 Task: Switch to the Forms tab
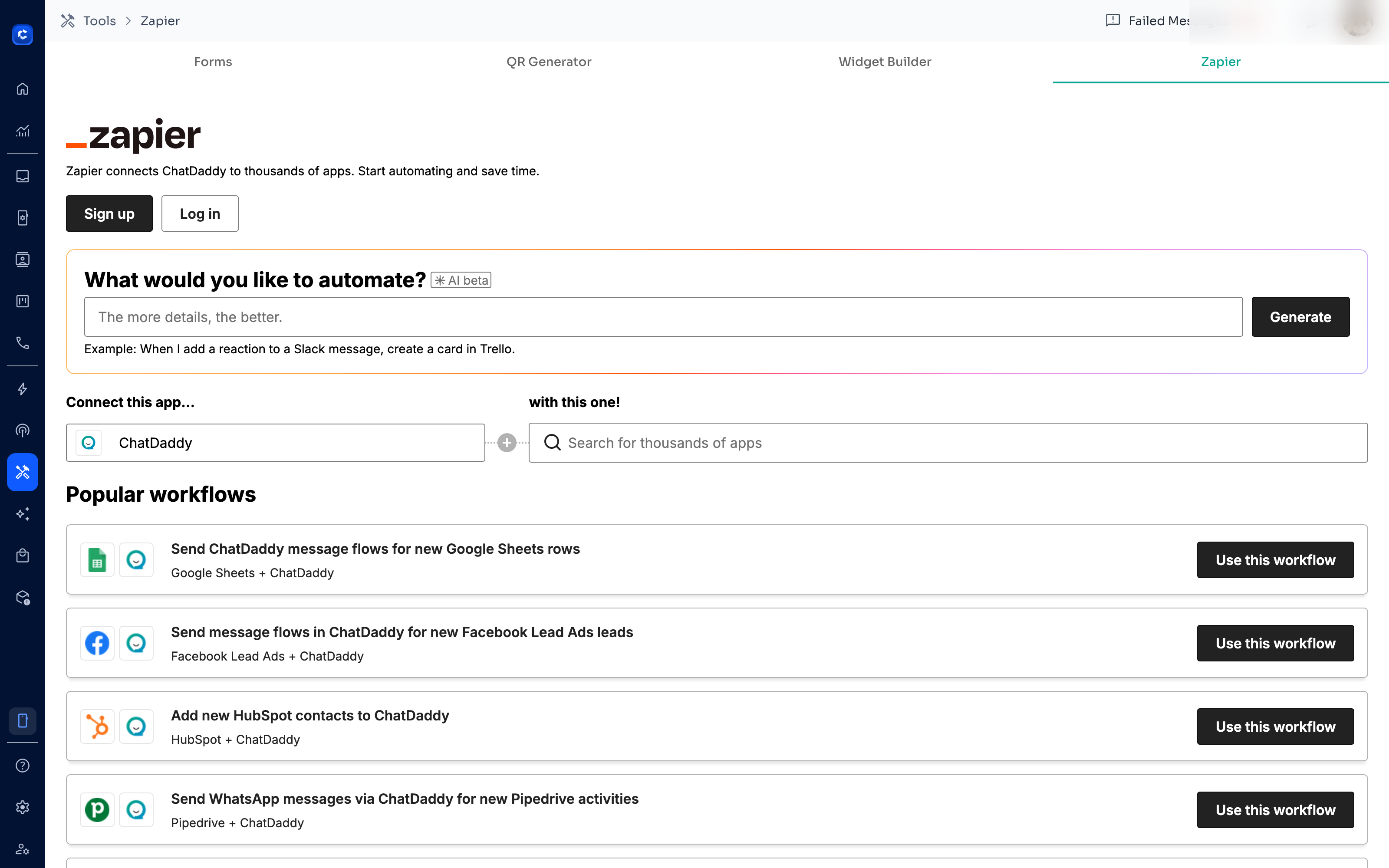(213, 62)
